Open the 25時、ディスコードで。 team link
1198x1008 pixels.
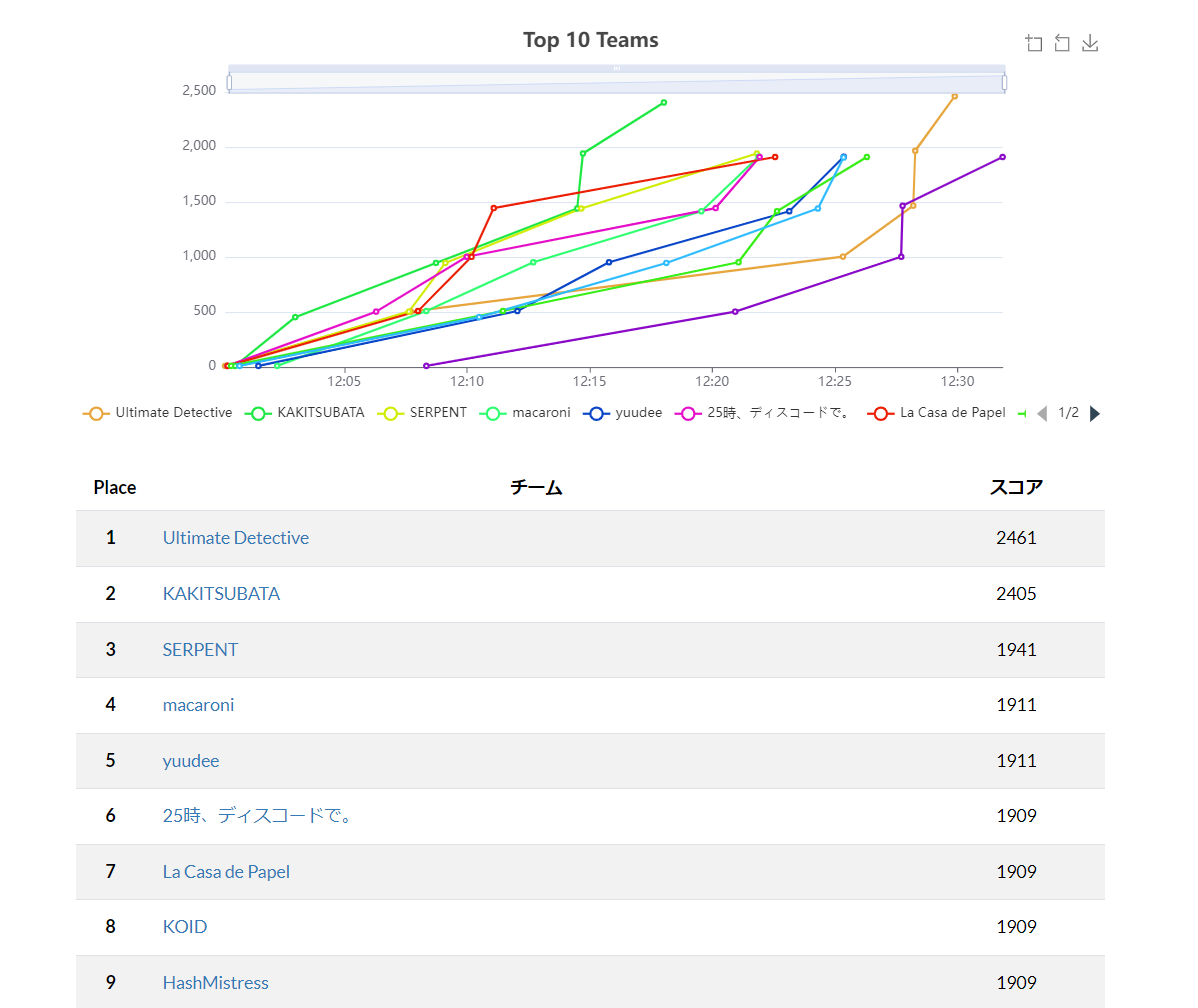257,815
